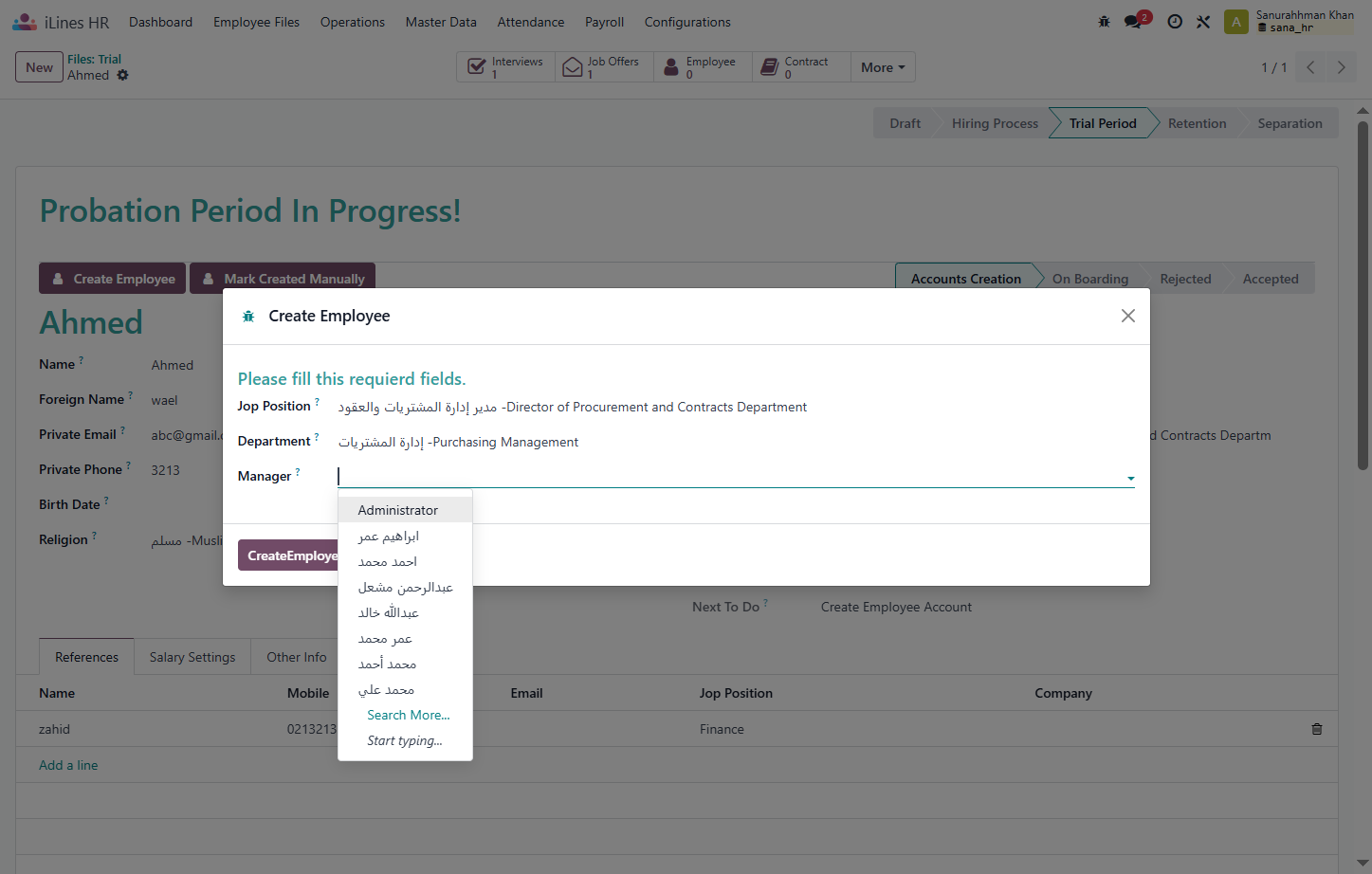Viewport: 1372px width, 874px height.
Task: Switch to Salary Settings tab
Action: (x=192, y=657)
